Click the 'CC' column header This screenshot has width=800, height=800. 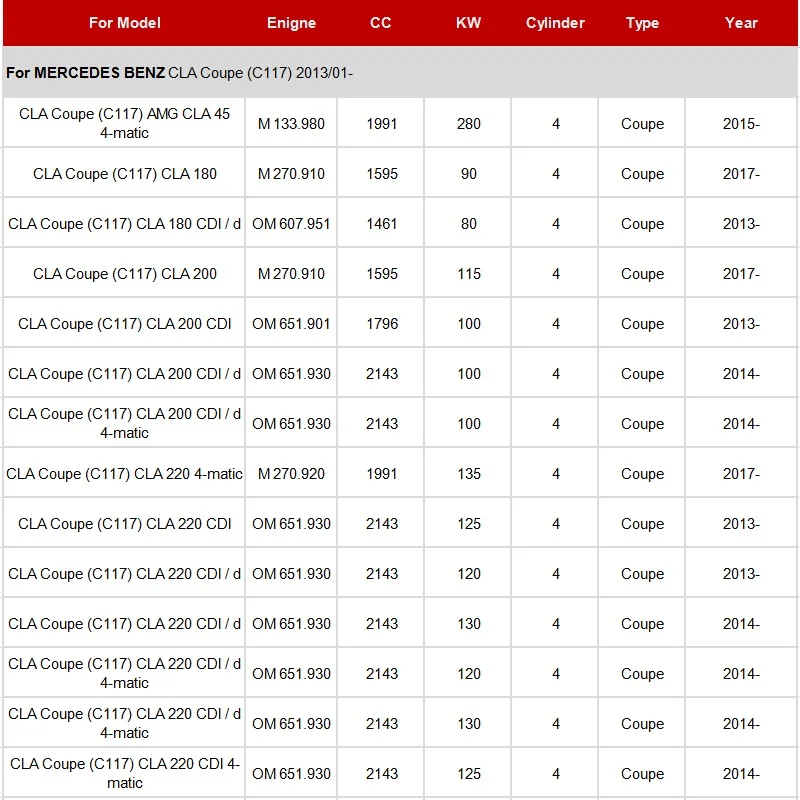point(381,23)
